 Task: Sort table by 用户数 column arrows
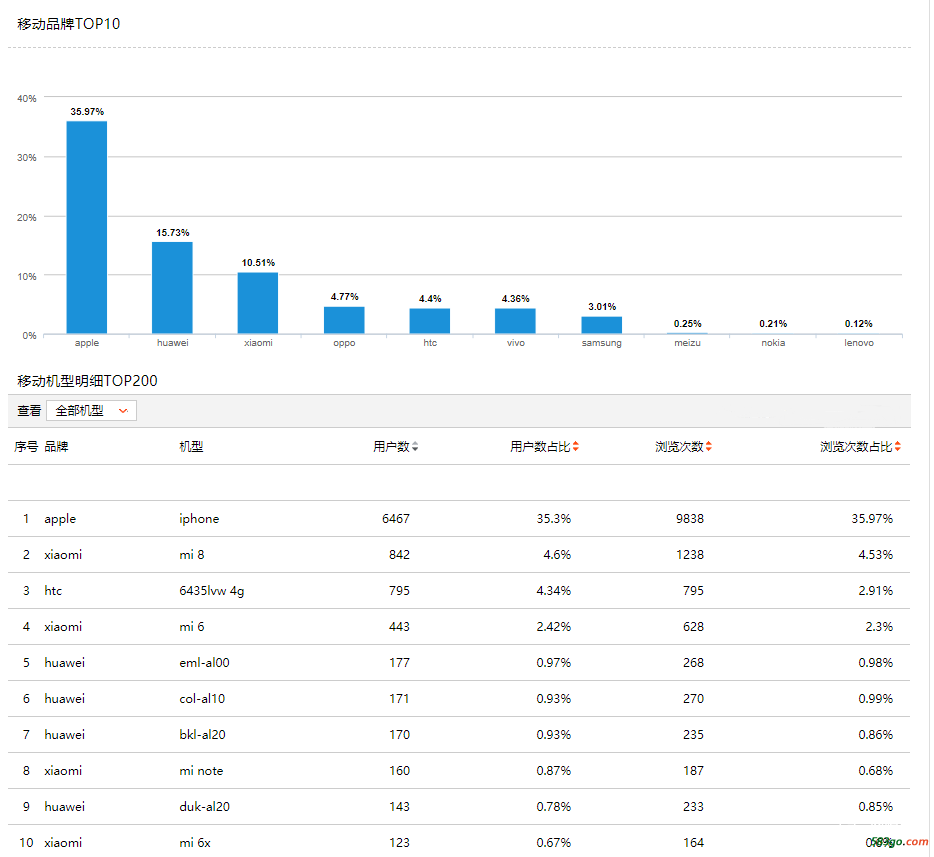[415, 446]
